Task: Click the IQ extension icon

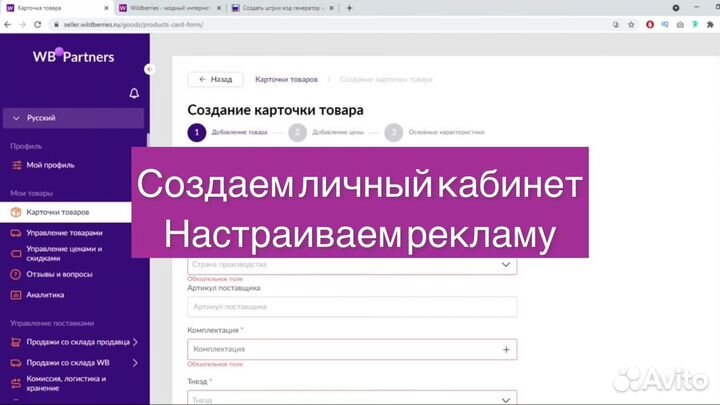Action: click(x=665, y=24)
